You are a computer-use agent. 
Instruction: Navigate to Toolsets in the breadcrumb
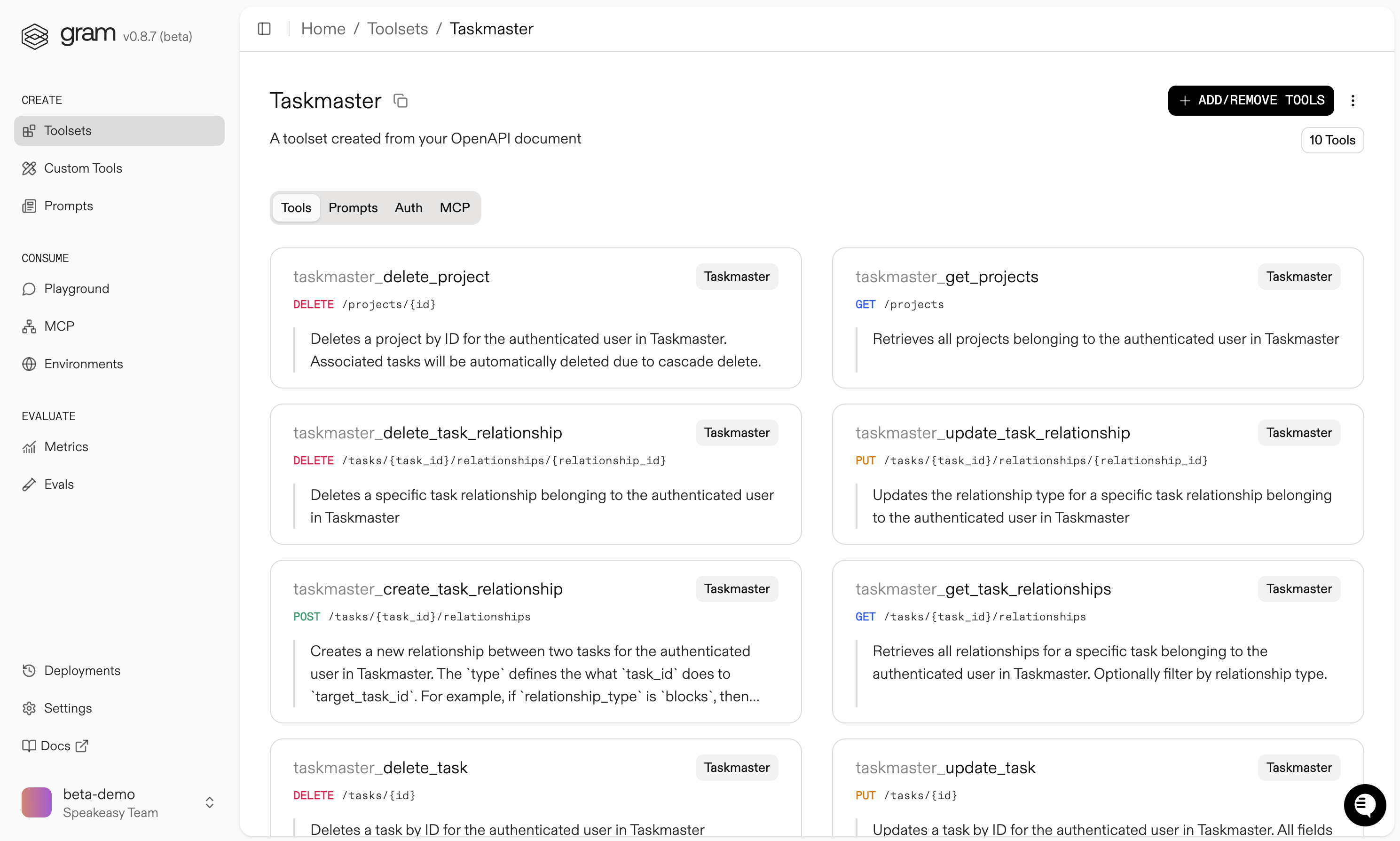coord(397,29)
